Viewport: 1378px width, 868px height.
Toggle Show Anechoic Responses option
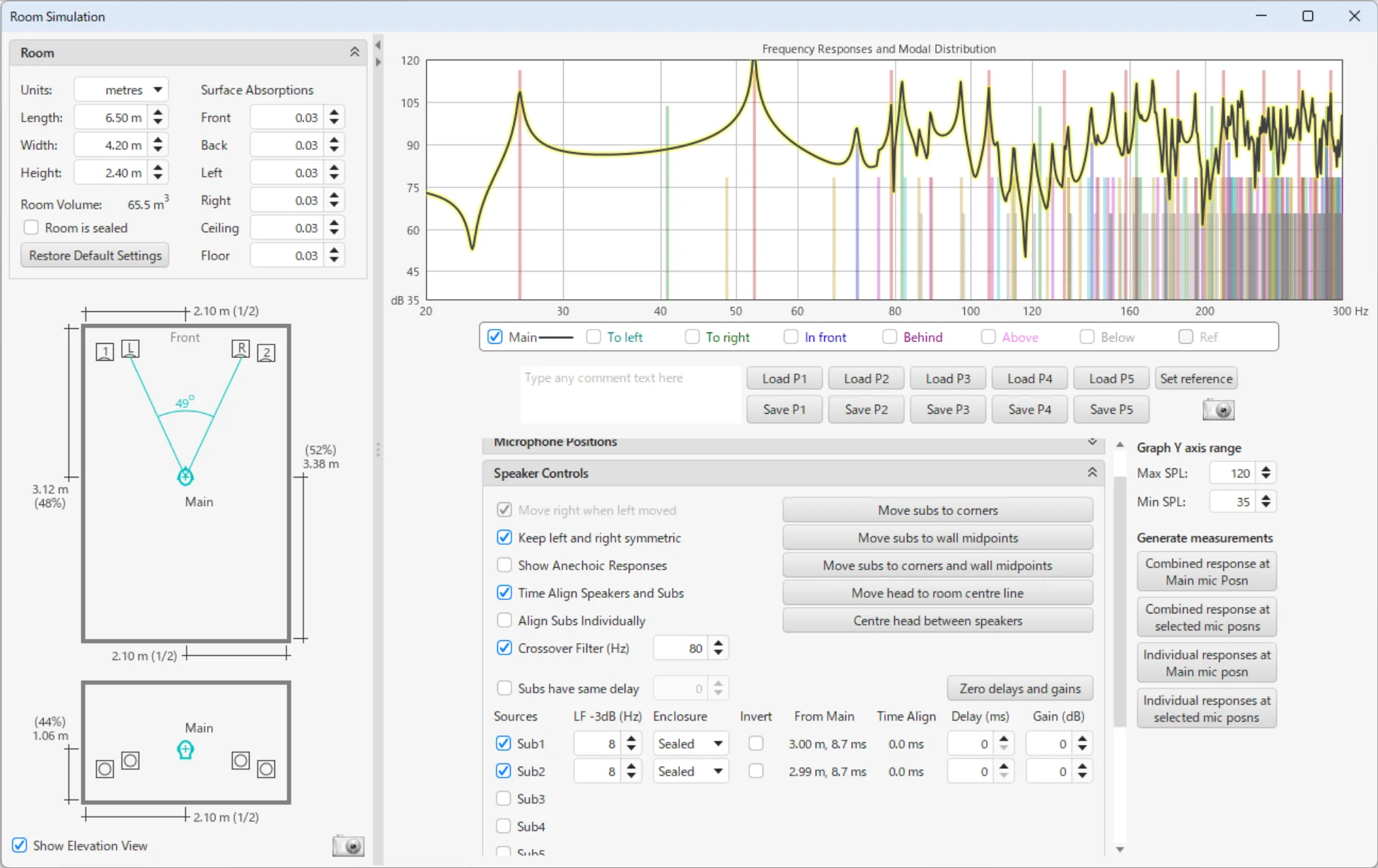click(504, 565)
